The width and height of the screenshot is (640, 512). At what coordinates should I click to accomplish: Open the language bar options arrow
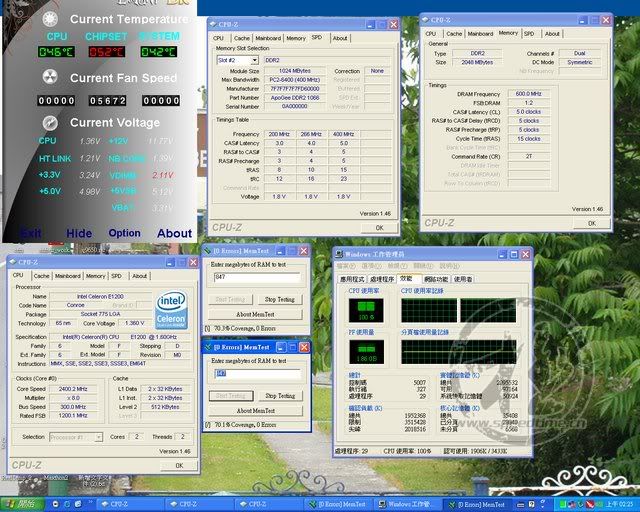click(x=542, y=509)
